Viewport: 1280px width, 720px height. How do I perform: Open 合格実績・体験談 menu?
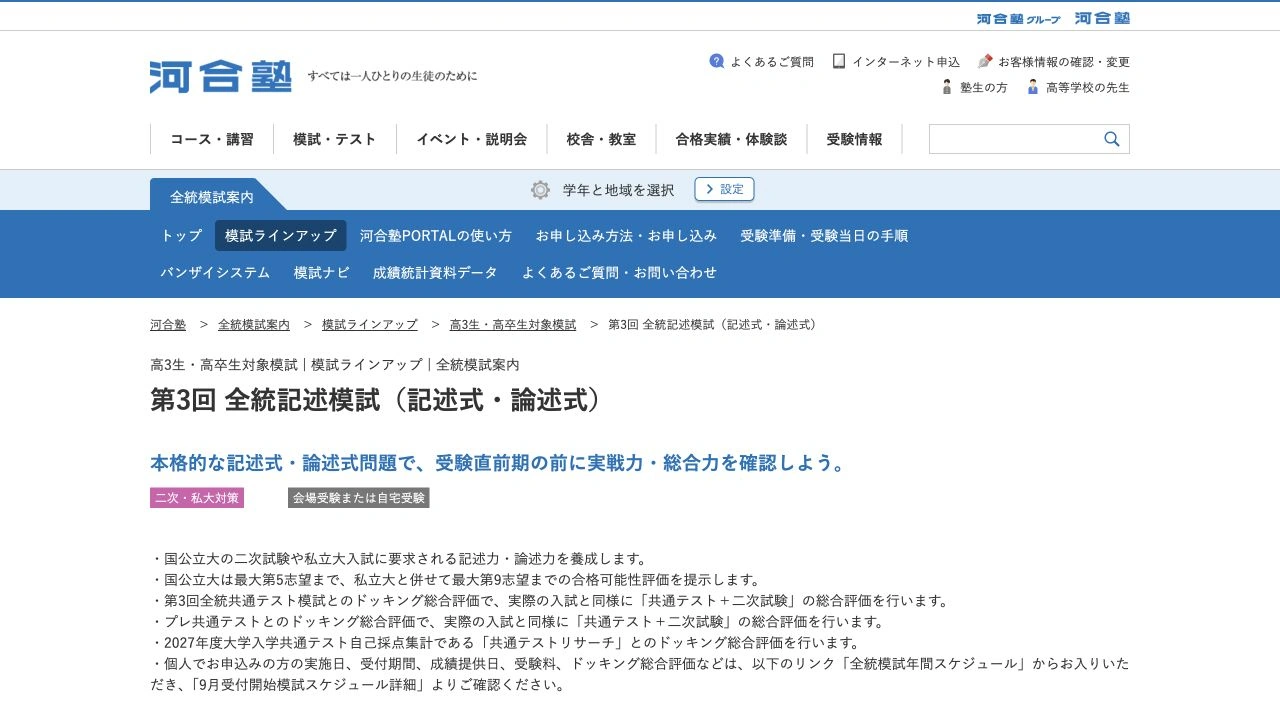click(x=731, y=139)
